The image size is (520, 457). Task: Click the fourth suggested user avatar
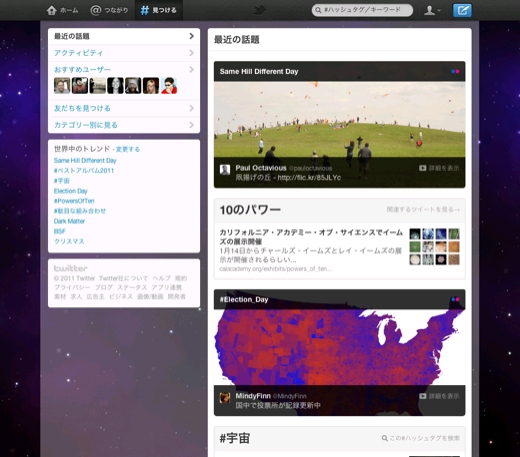click(x=115, y=86)
